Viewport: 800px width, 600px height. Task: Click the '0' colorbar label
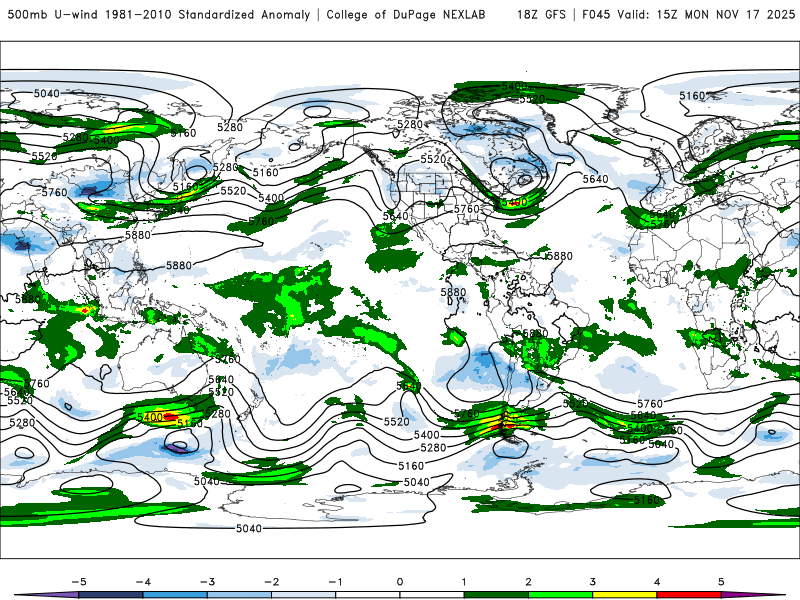[x=400, y=582]
